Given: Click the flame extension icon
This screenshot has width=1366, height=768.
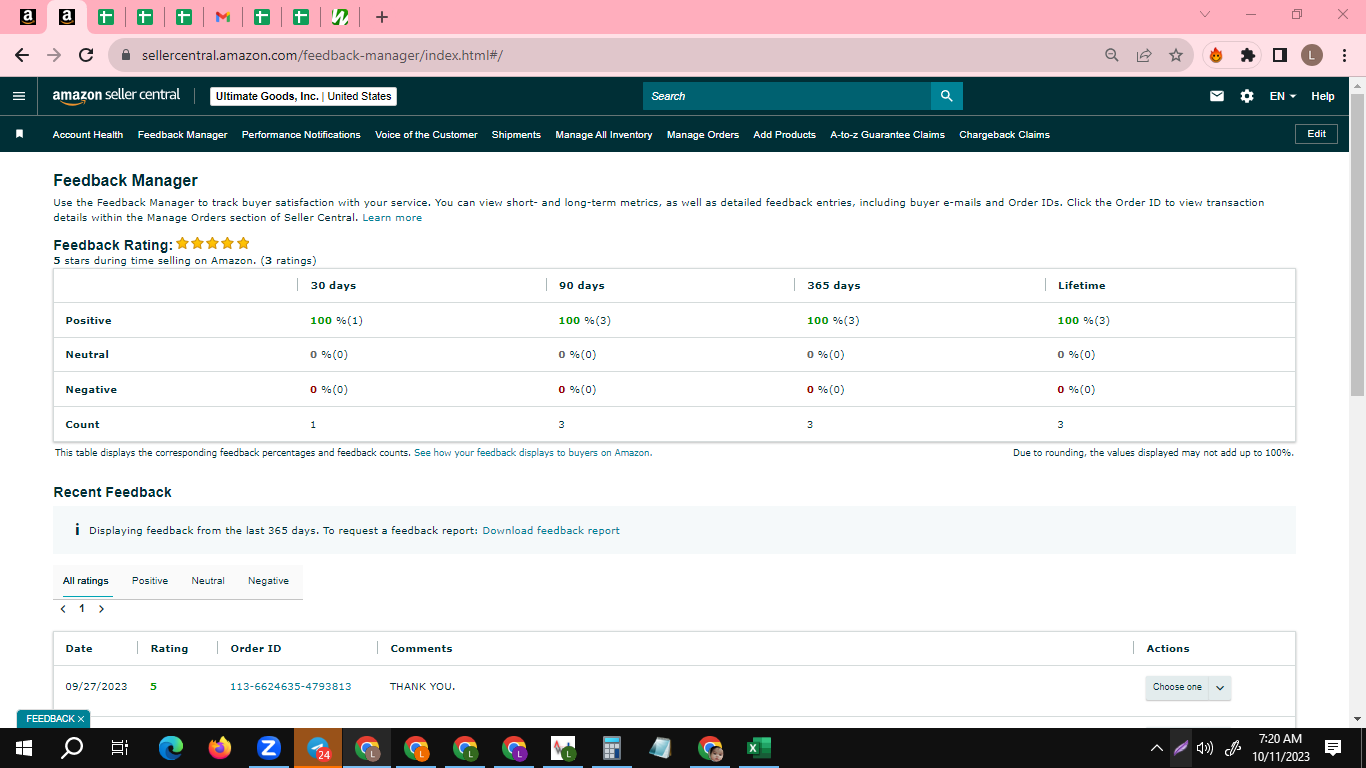Looking at the screenshot, I should [x=1216, y=55].
